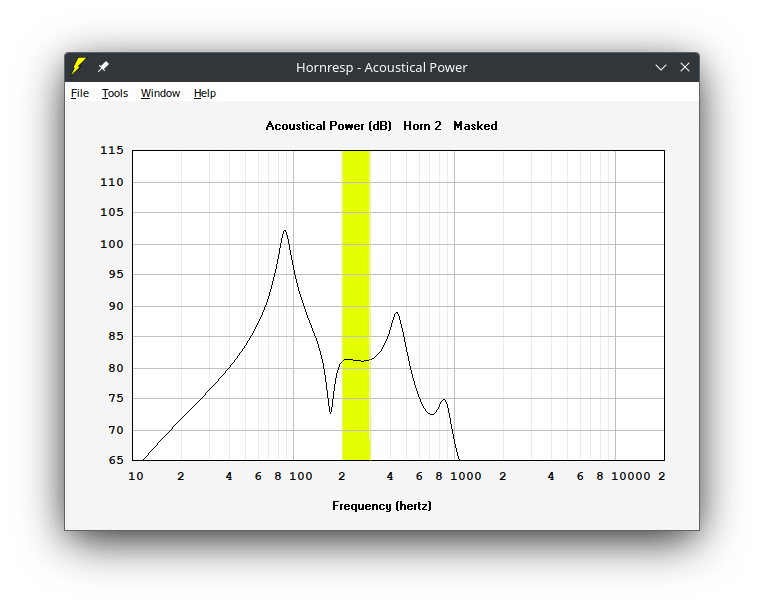Click the chart title 'Acoustical Power (dB)'

(x=328, y=126)
